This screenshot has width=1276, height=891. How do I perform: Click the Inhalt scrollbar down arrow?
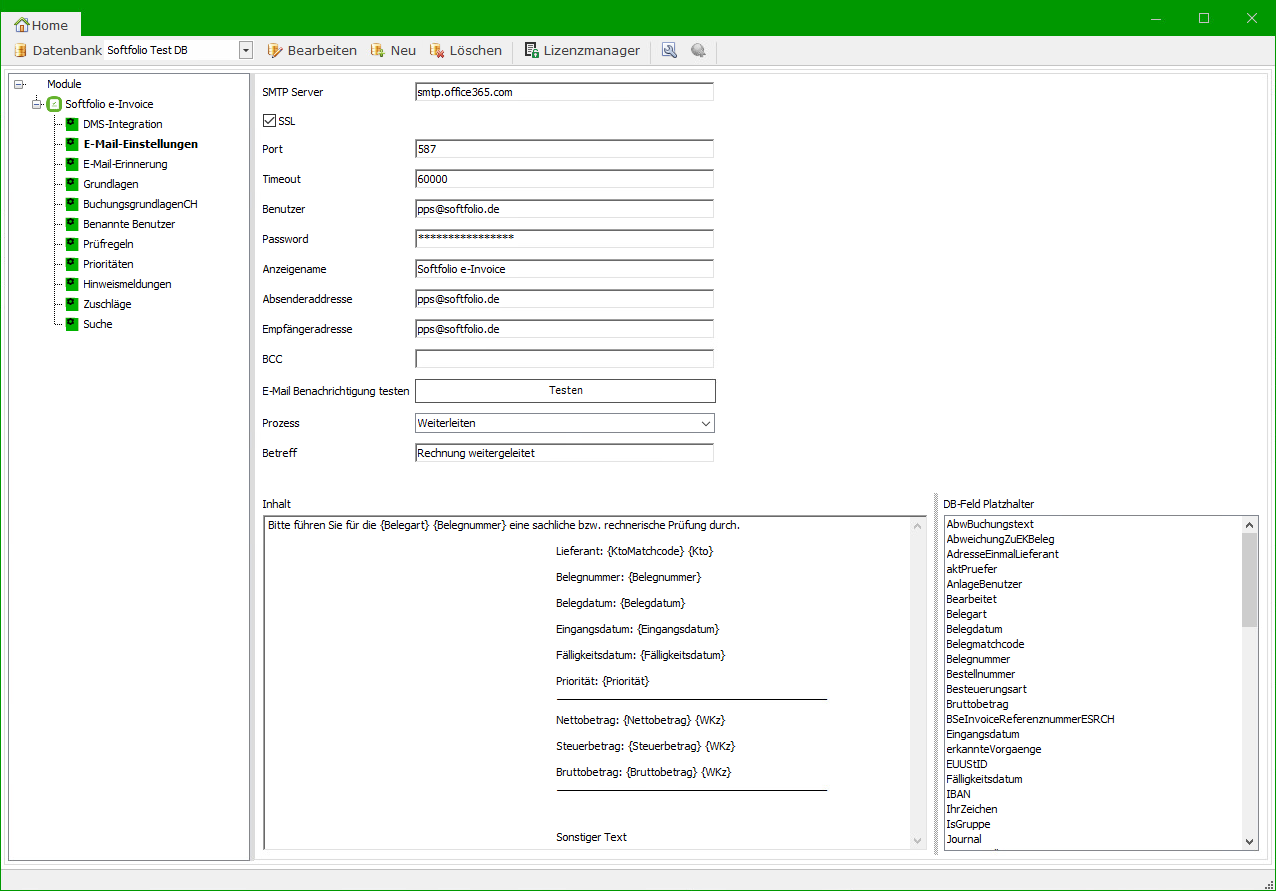coord(918,841)
